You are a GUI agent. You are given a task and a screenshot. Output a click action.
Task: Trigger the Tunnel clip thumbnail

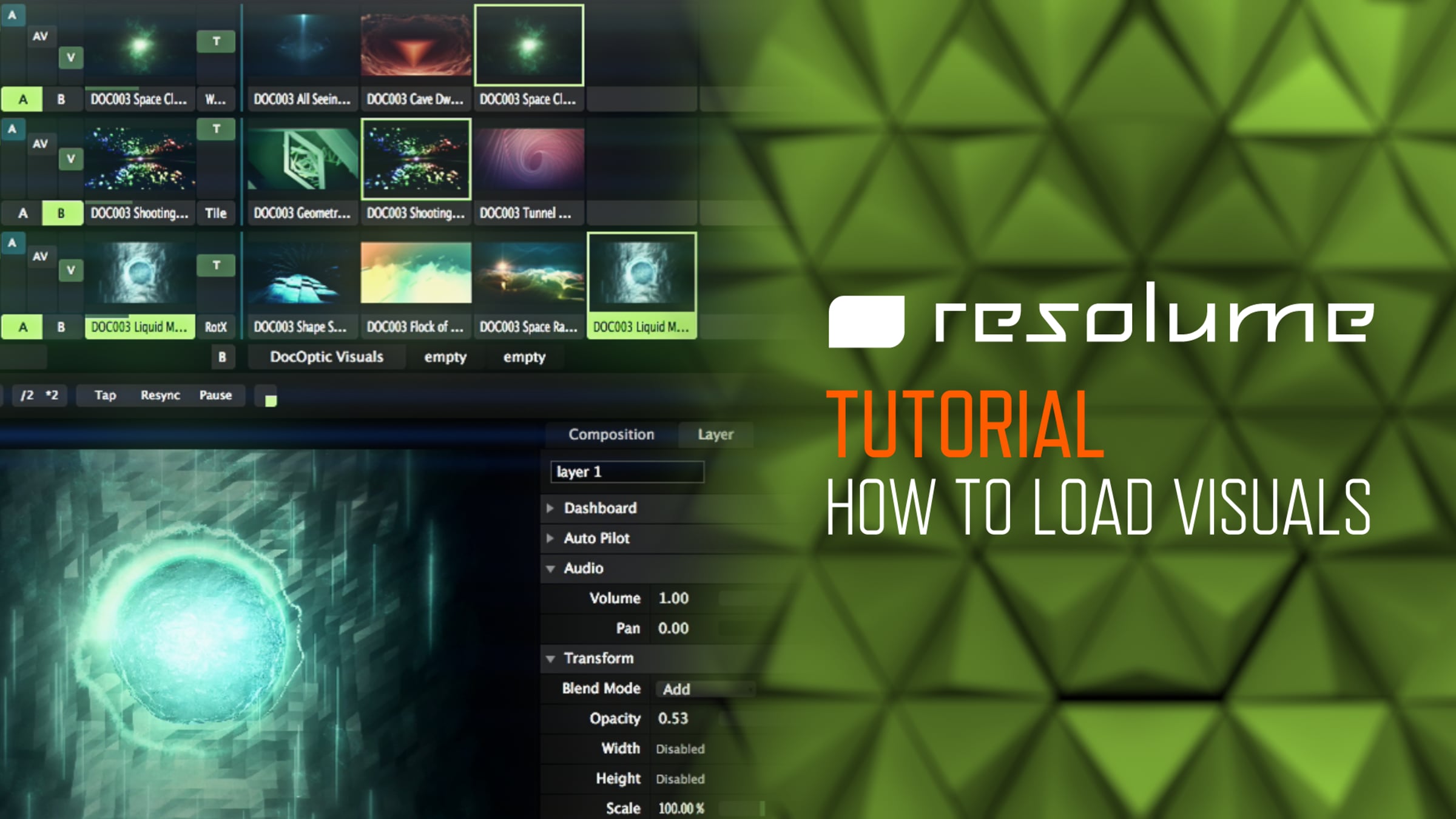point(528,159)
